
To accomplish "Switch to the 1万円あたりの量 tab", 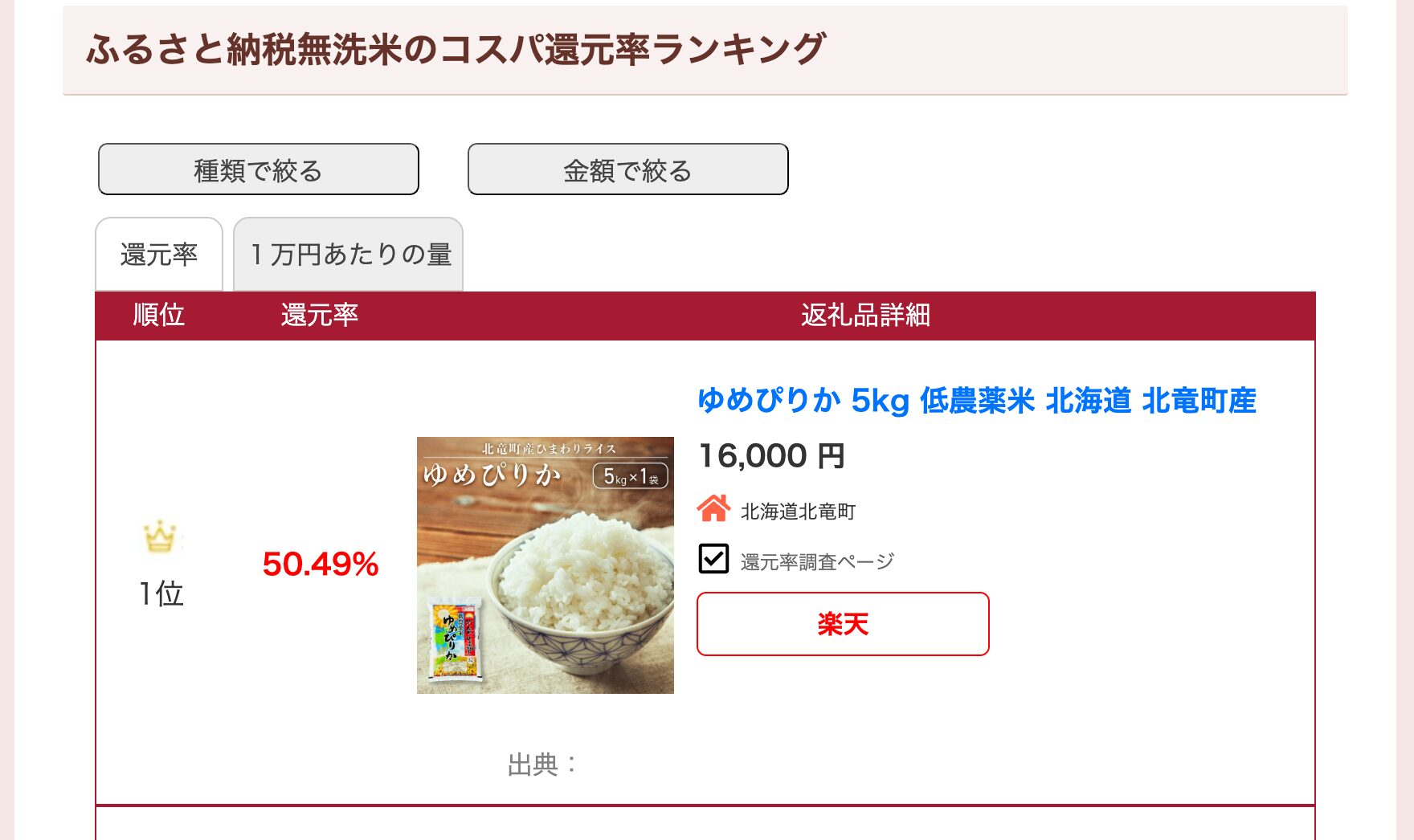I will 348,253.
